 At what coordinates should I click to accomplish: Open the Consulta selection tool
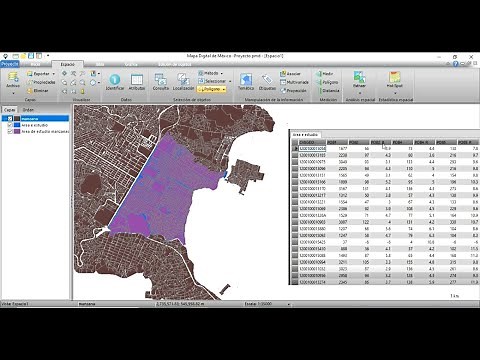tap(161, 82)
